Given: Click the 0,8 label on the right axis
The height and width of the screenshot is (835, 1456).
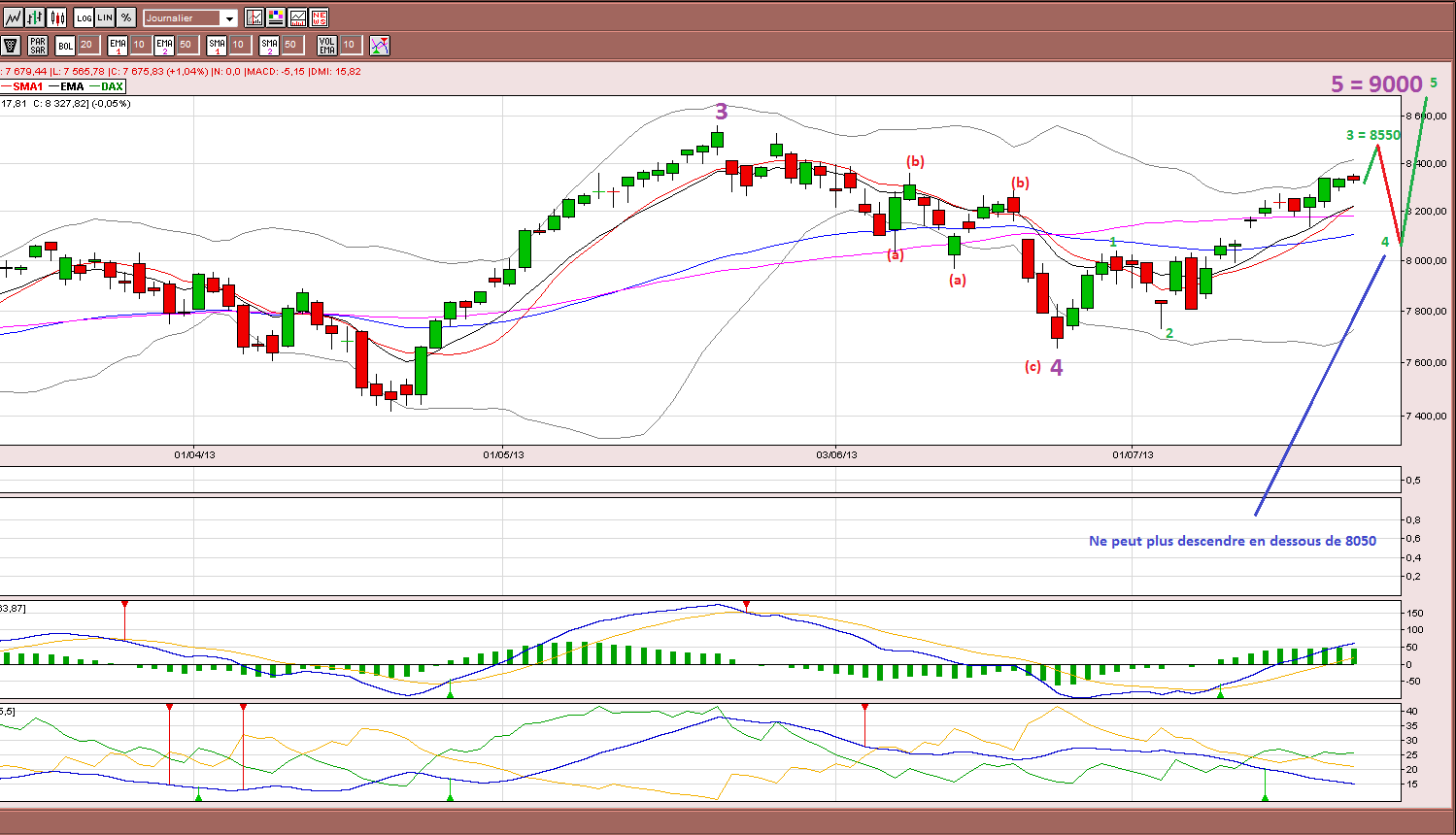Looking at the screenshot, I should 1413,519.
